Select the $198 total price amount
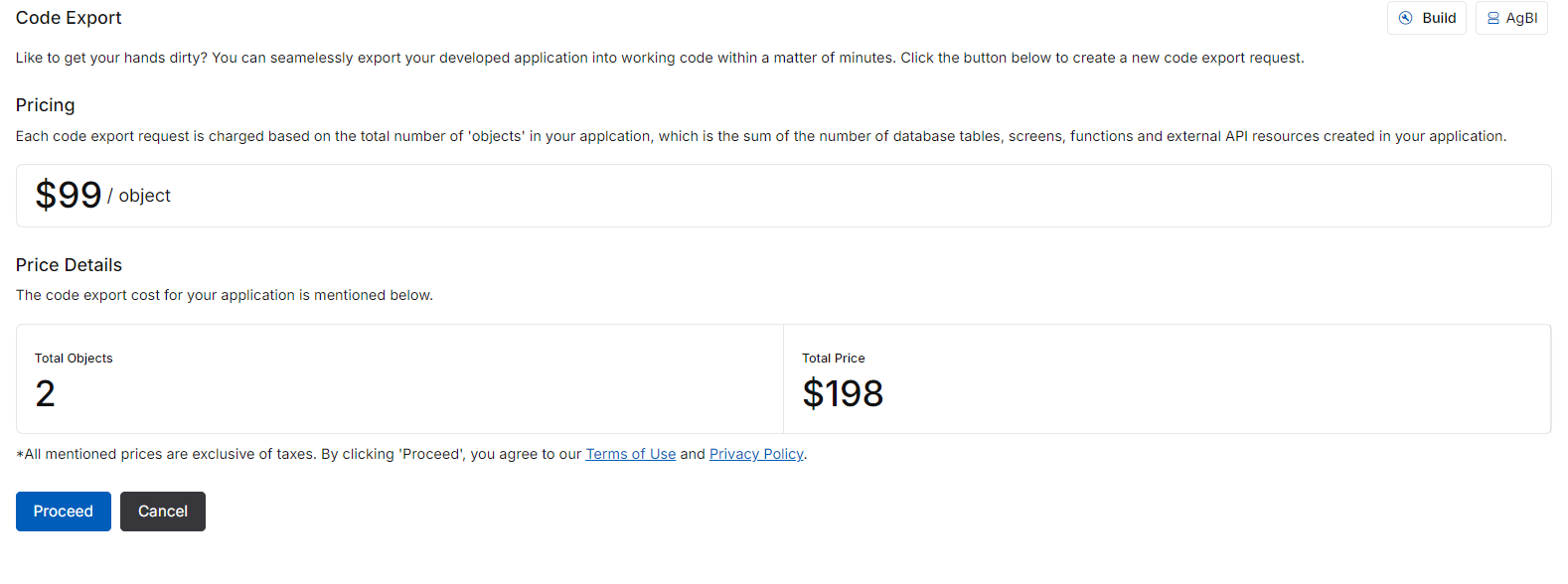The image size is (1568, 584). click(x=843, y=394)
